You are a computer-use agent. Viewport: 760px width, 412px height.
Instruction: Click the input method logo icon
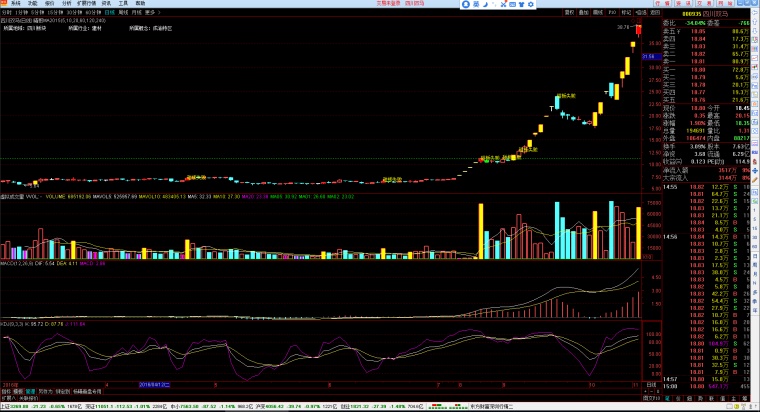467,4
